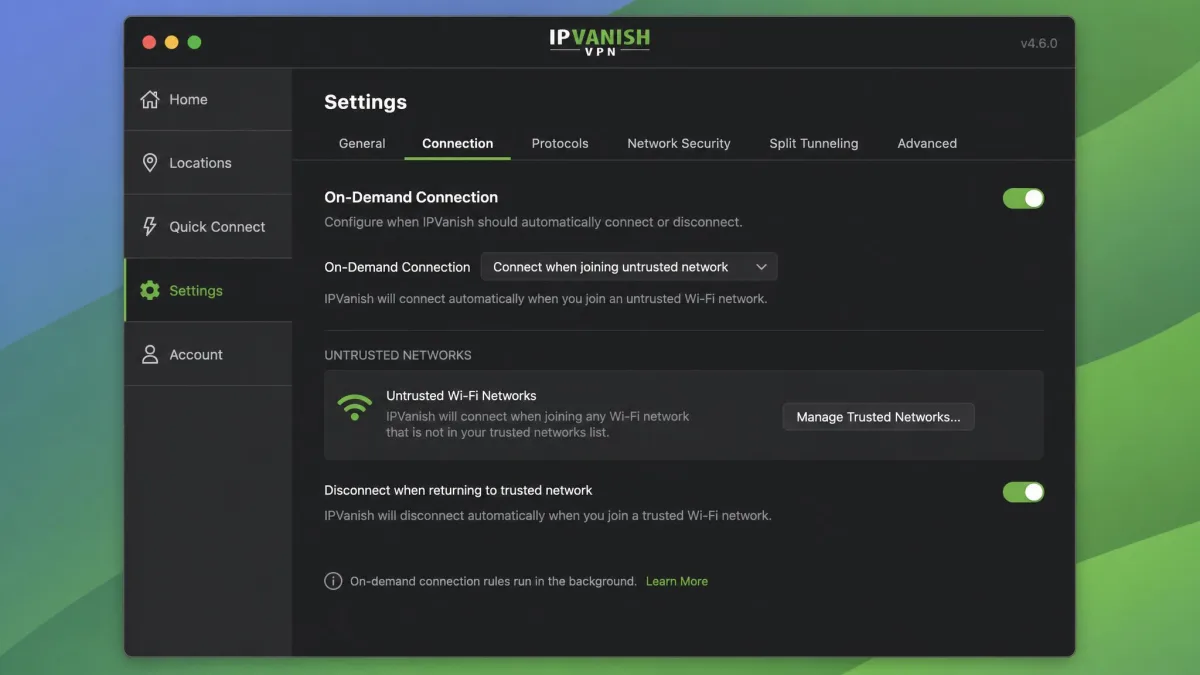
Task: Click the Locations pin icon
Action: tap(150, 163)
